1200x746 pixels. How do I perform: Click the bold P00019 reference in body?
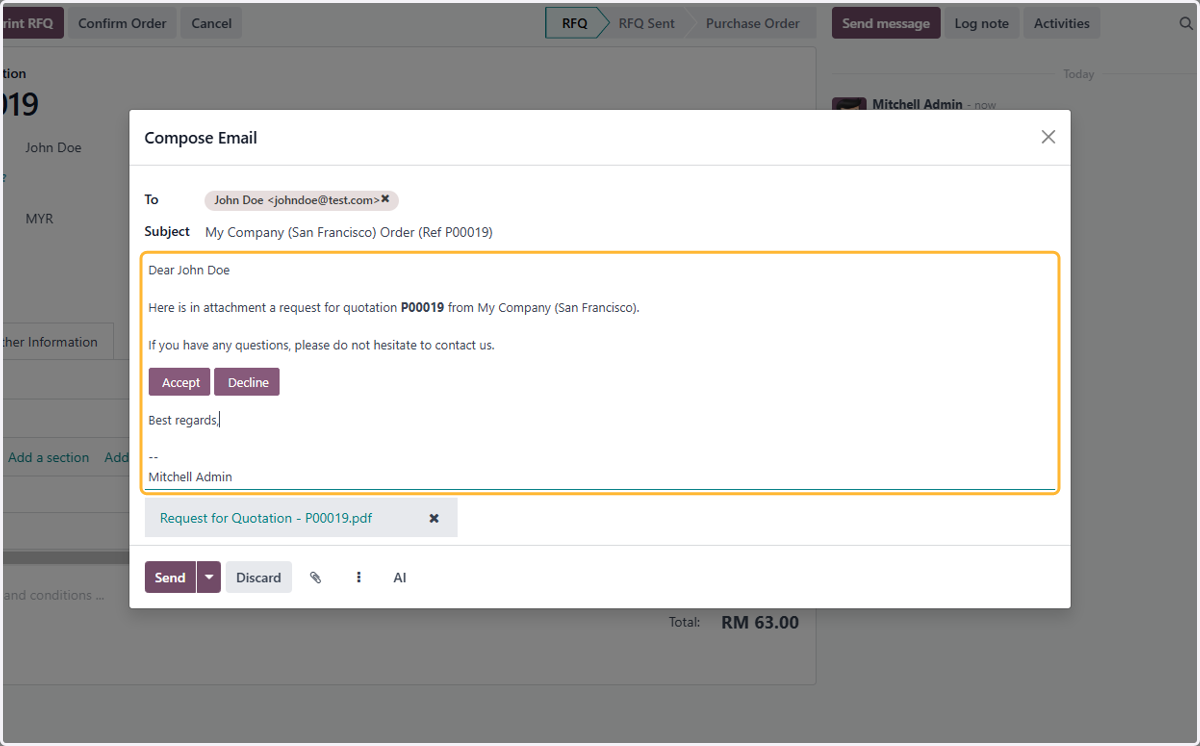pyautogui.click(x=422, y=307)
